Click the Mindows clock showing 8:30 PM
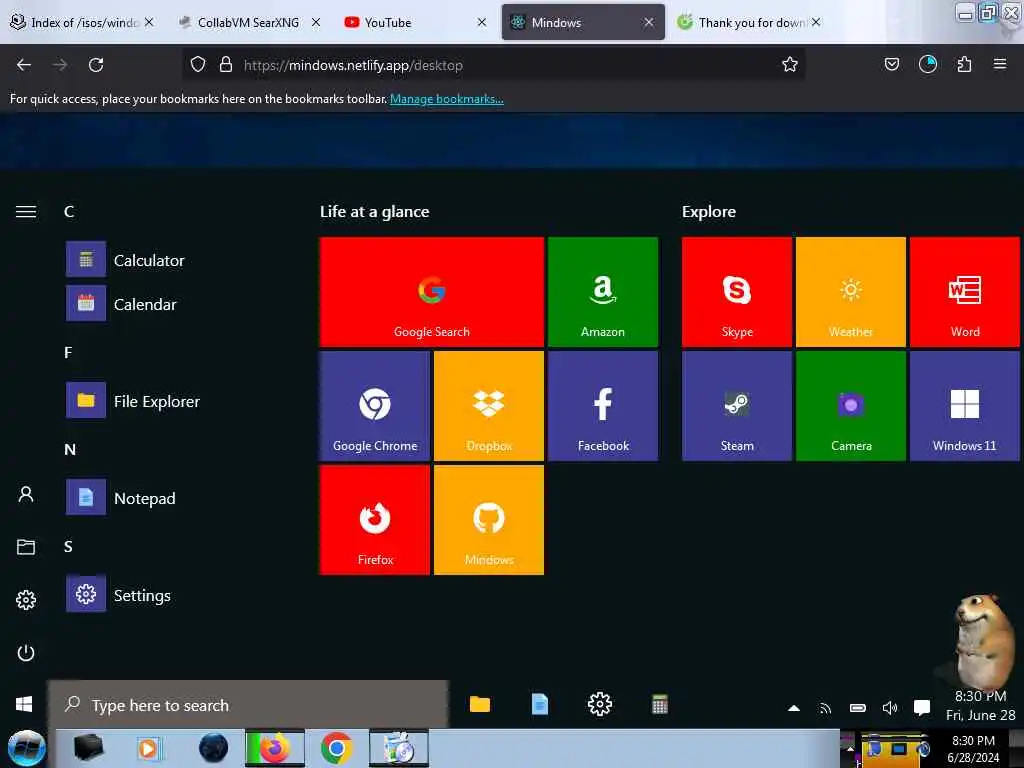 (980, 705)
